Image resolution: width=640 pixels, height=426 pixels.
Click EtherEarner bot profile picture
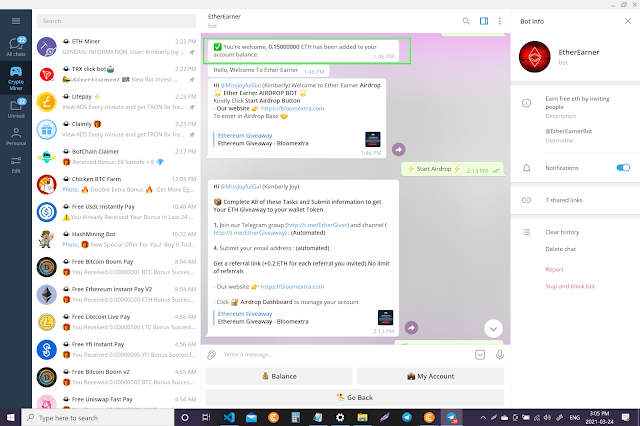coord(534,57)
